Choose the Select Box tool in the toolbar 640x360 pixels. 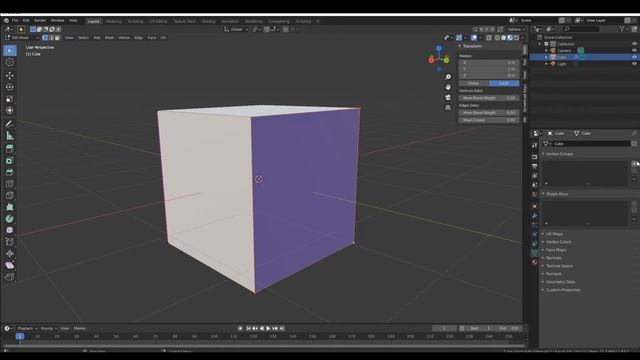10,51
